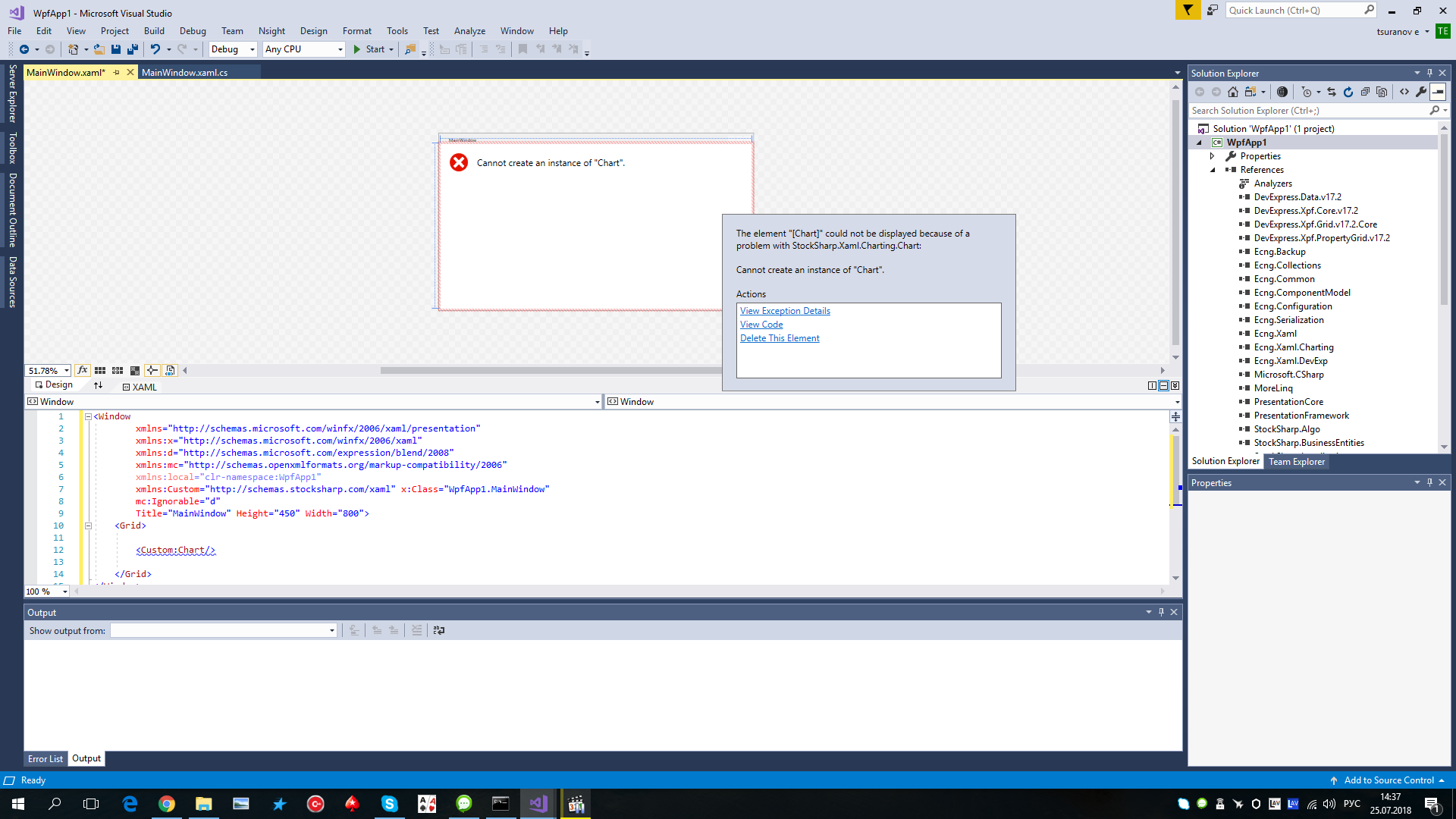The width and height of the screenshot is (1456, 819).
Task: Click the swap panes arrows icon
Action: point(98,385)
